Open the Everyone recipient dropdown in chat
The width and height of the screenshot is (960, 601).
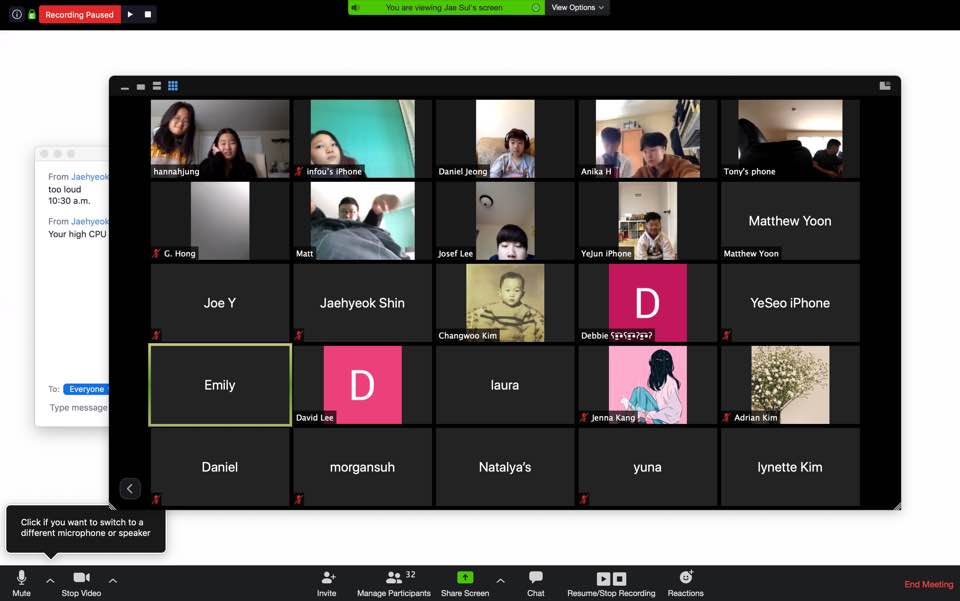pyautogui.click(x=86, y=389)
